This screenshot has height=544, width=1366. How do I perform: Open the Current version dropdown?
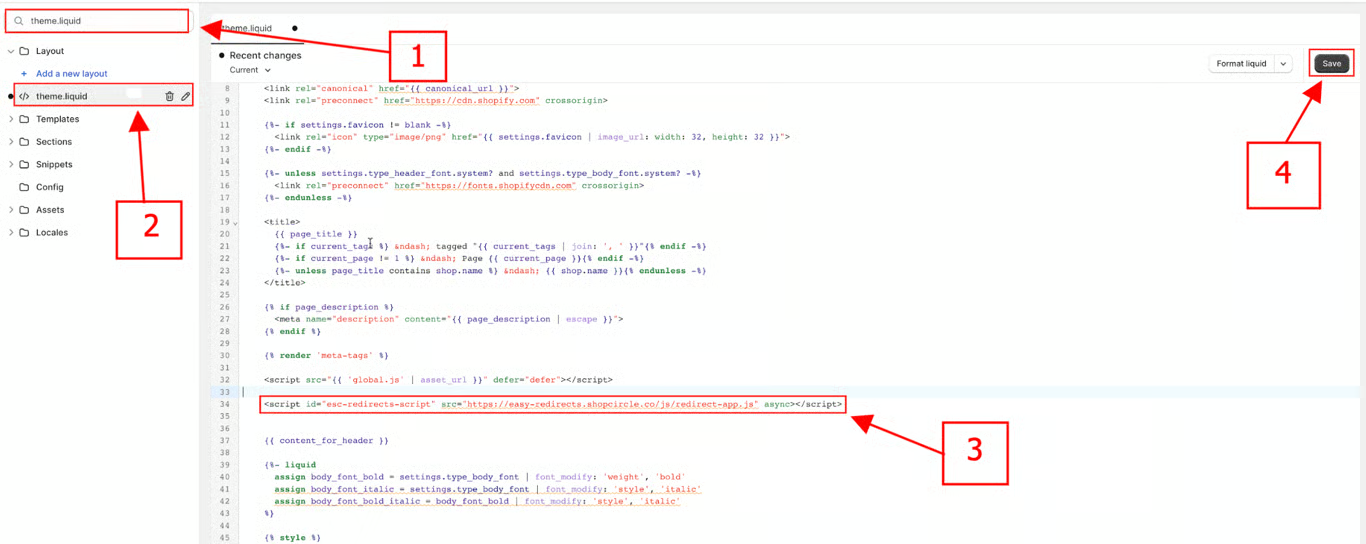tap(250, 70)
